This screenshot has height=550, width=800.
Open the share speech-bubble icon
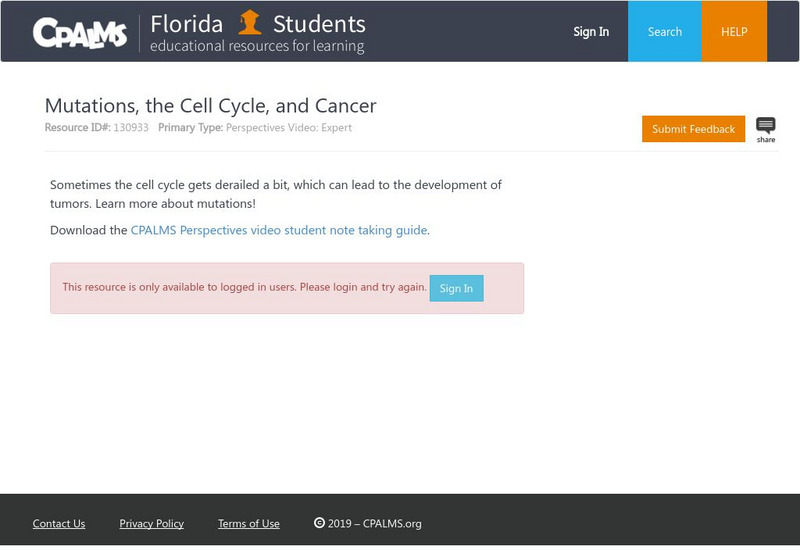point(765,128)
